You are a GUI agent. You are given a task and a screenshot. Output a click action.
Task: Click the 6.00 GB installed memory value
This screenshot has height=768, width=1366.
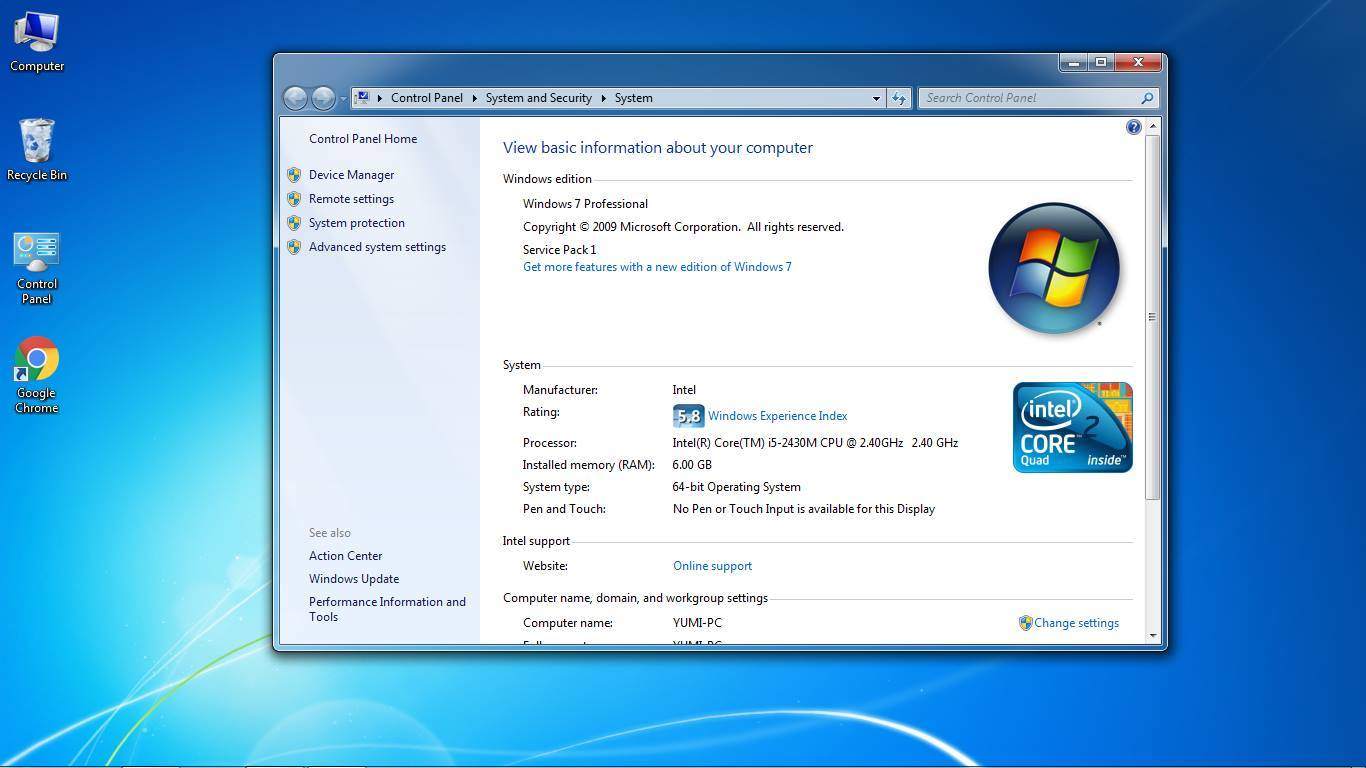[x=692, y=465]
